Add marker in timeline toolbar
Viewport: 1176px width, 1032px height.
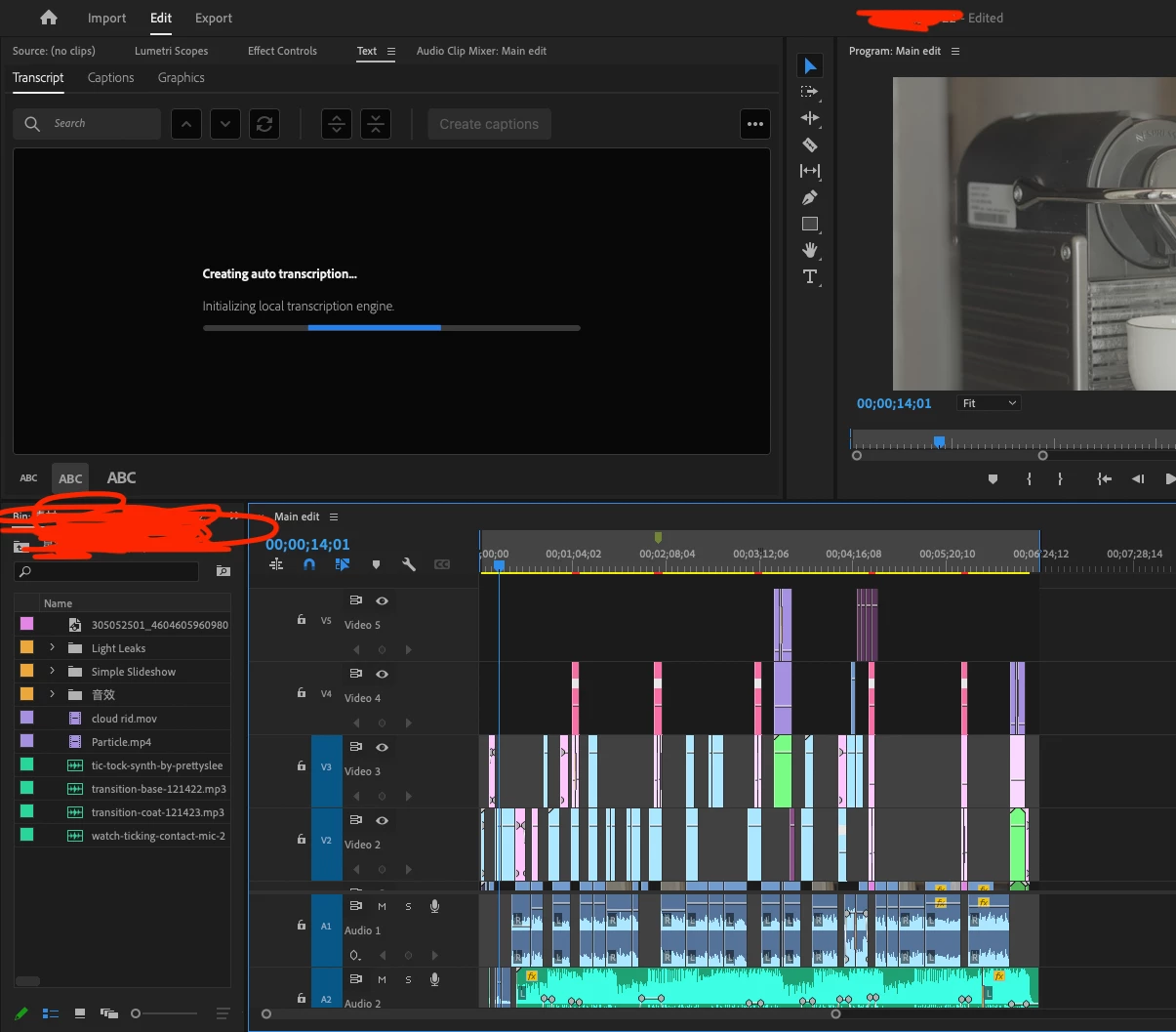pyautogui.click(x=376, y=564)
